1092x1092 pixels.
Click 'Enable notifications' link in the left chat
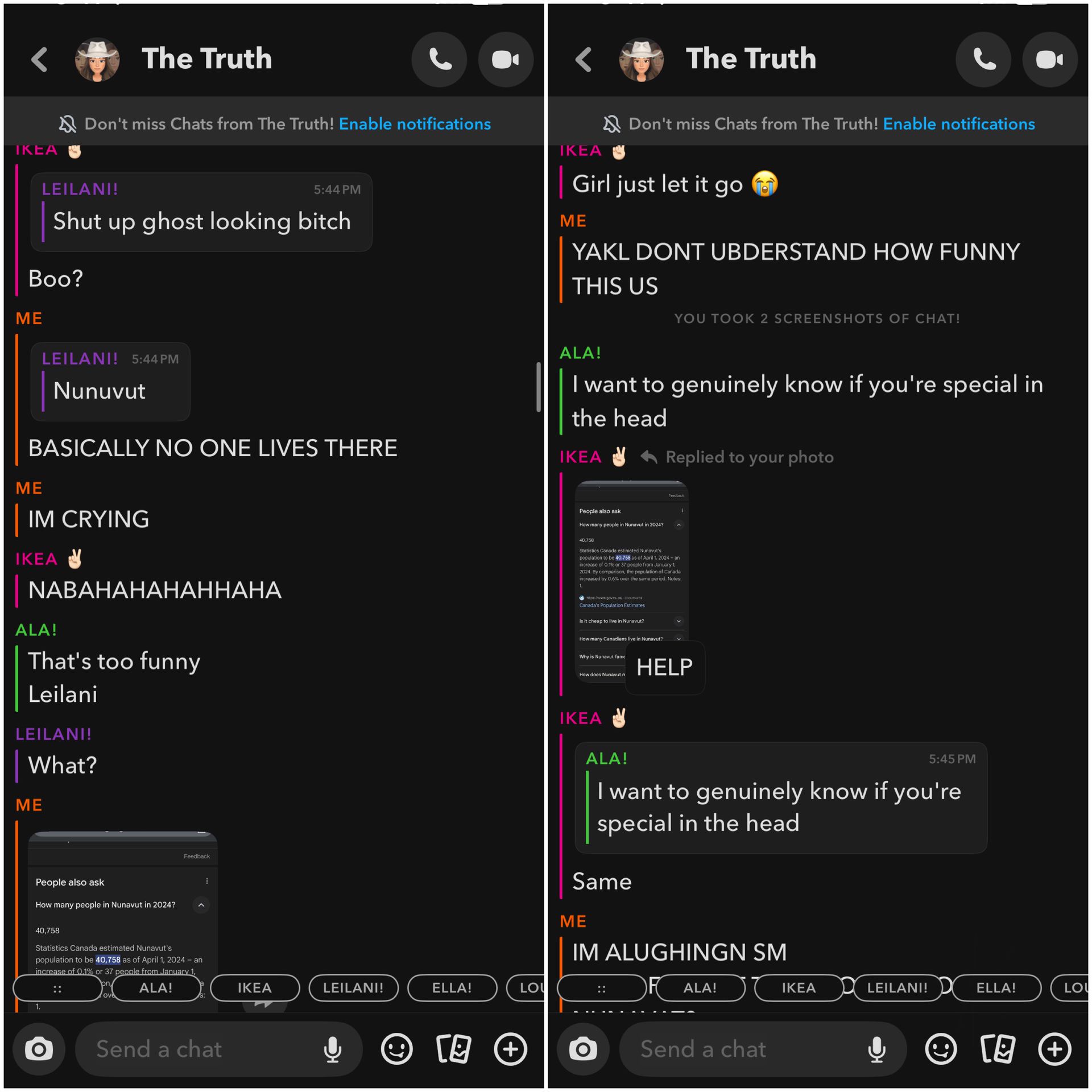[415, 124]
